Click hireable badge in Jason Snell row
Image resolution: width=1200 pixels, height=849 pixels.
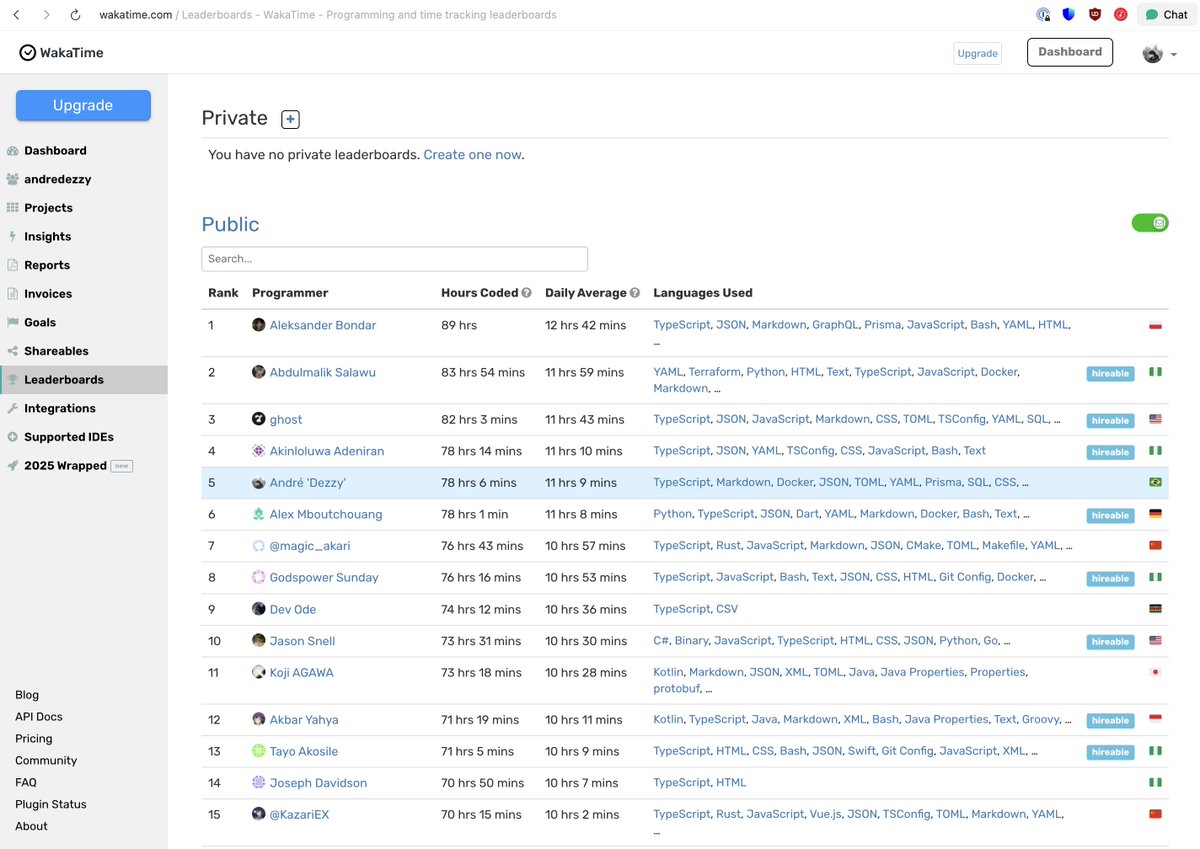1110,642
